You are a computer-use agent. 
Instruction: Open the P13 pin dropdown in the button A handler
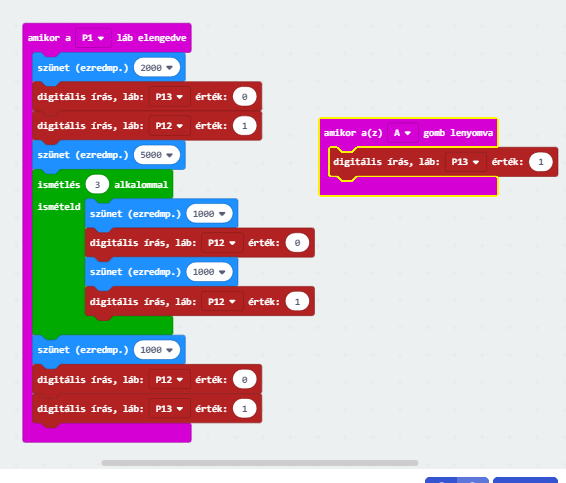(465, 162)
